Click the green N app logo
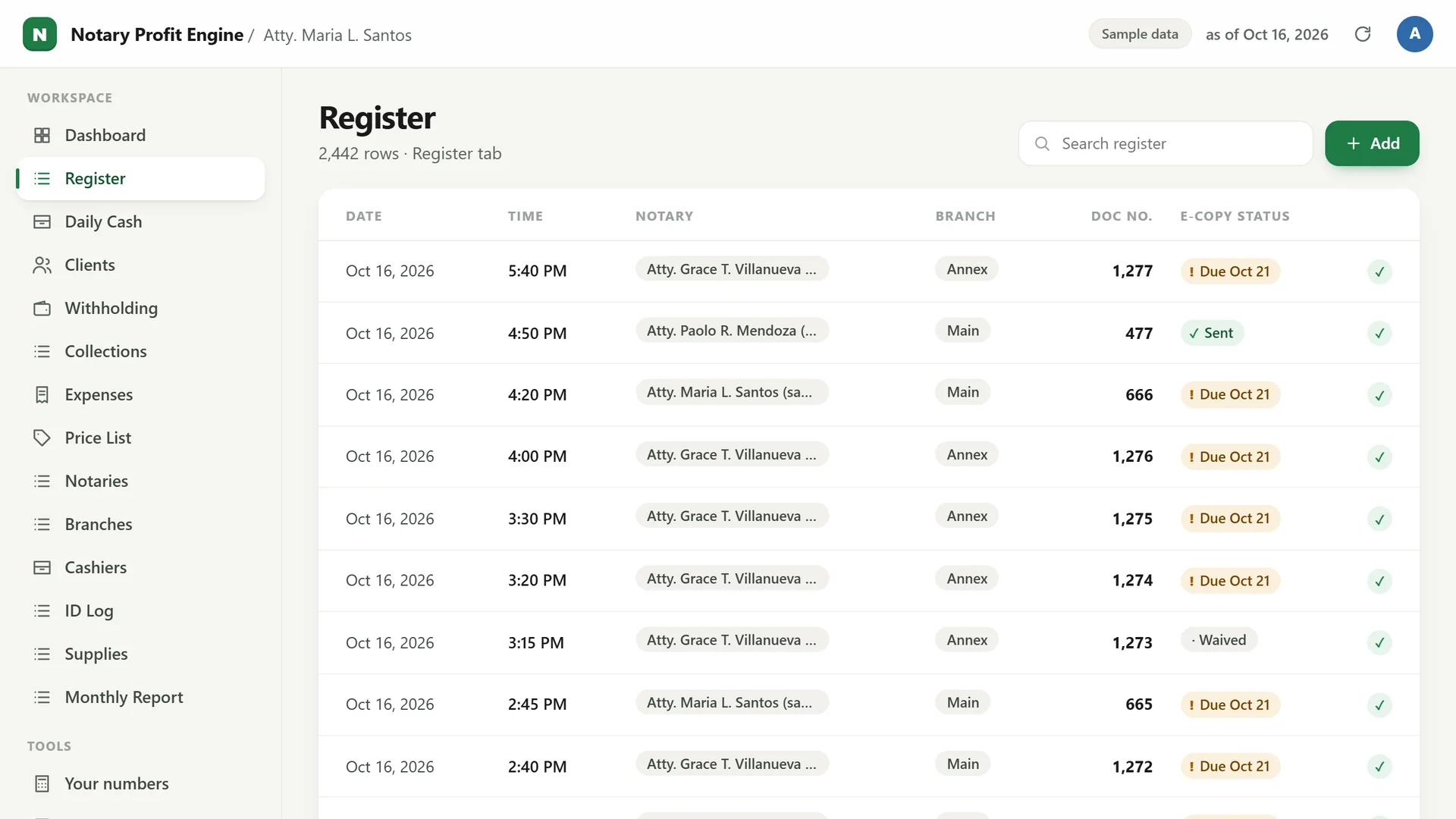 [39, 34]
